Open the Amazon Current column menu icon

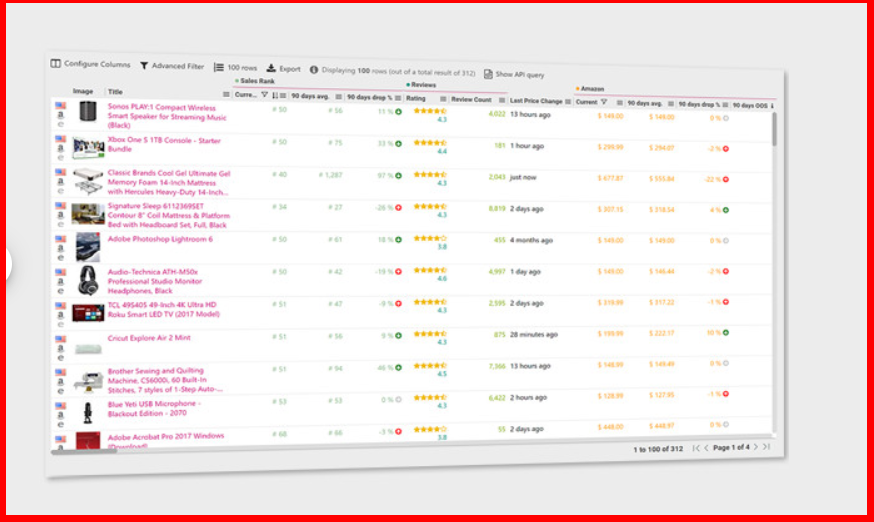pos(619,103)
